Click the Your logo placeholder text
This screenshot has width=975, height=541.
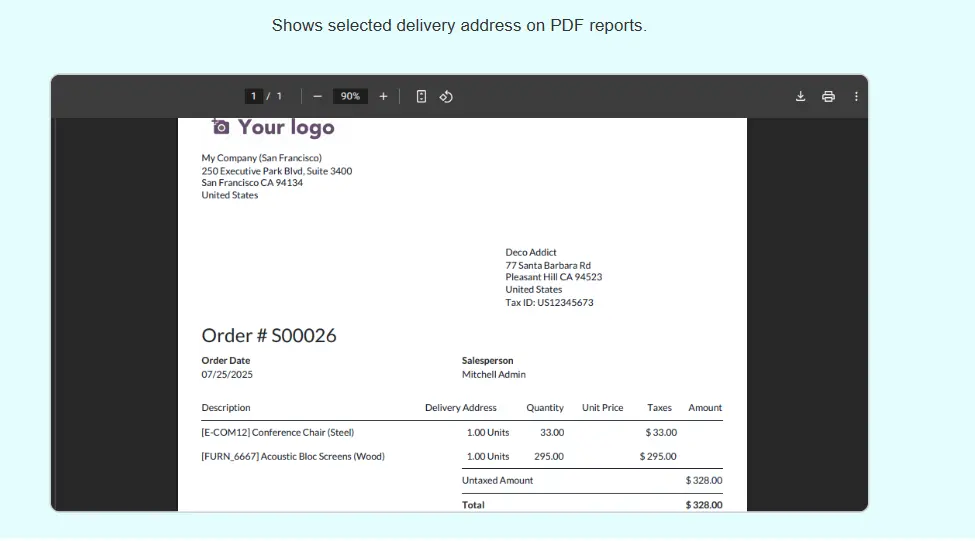coord(286,127)
